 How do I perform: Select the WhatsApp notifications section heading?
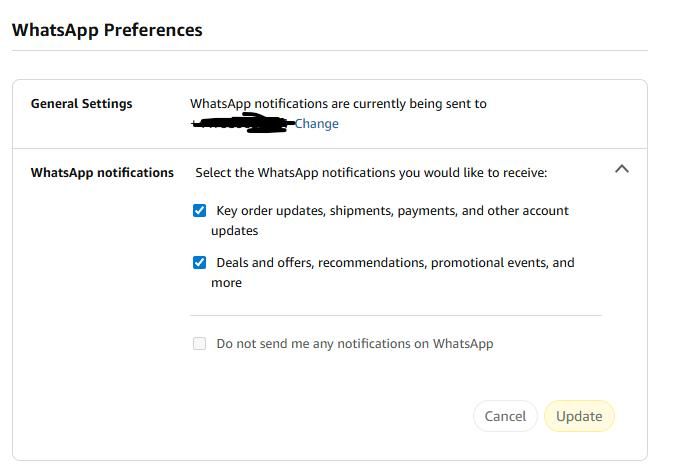click(102, 173)
